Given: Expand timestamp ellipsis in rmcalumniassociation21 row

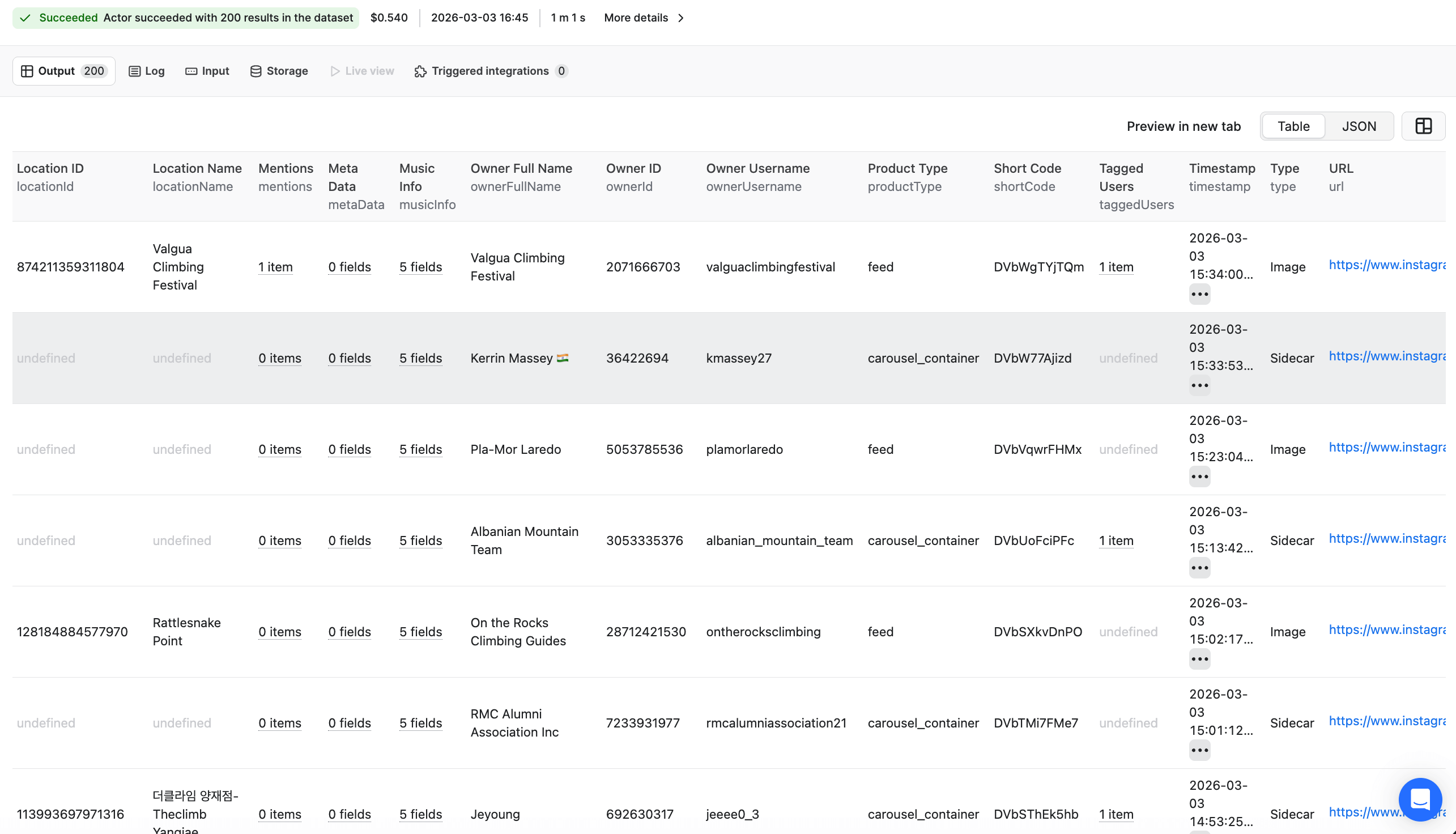Looking at the screenshot, I should click(1199, 750).
